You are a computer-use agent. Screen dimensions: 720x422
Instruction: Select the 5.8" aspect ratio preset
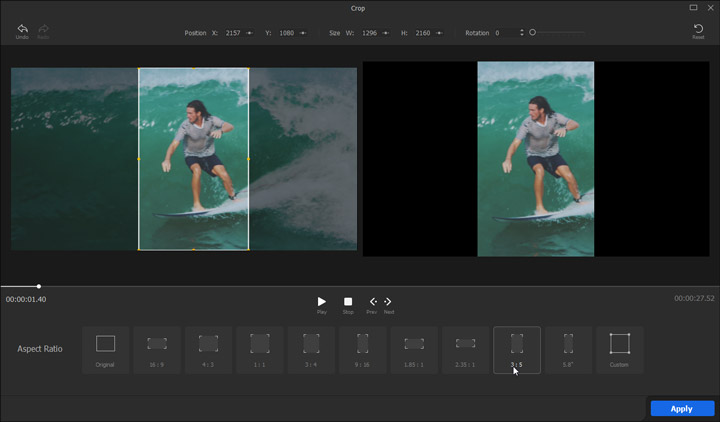[x=568, y=350]
